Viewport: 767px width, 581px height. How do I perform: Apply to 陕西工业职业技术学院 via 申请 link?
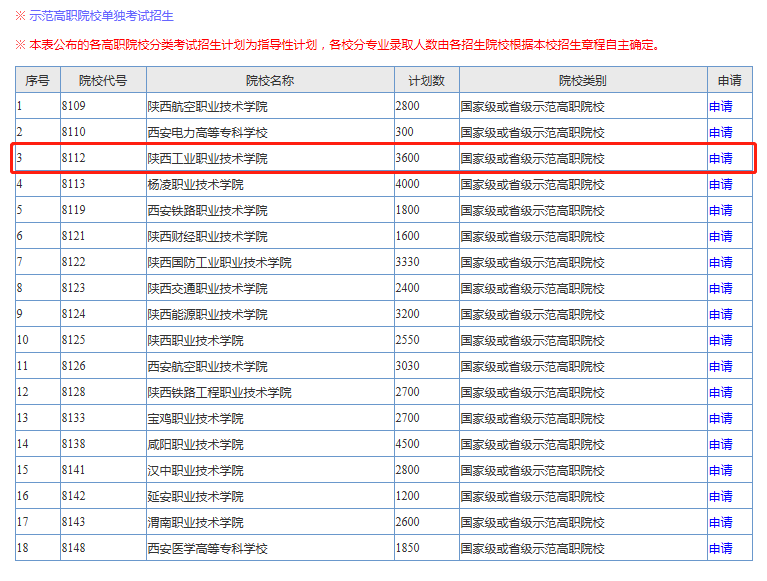[x=720, y=158]
